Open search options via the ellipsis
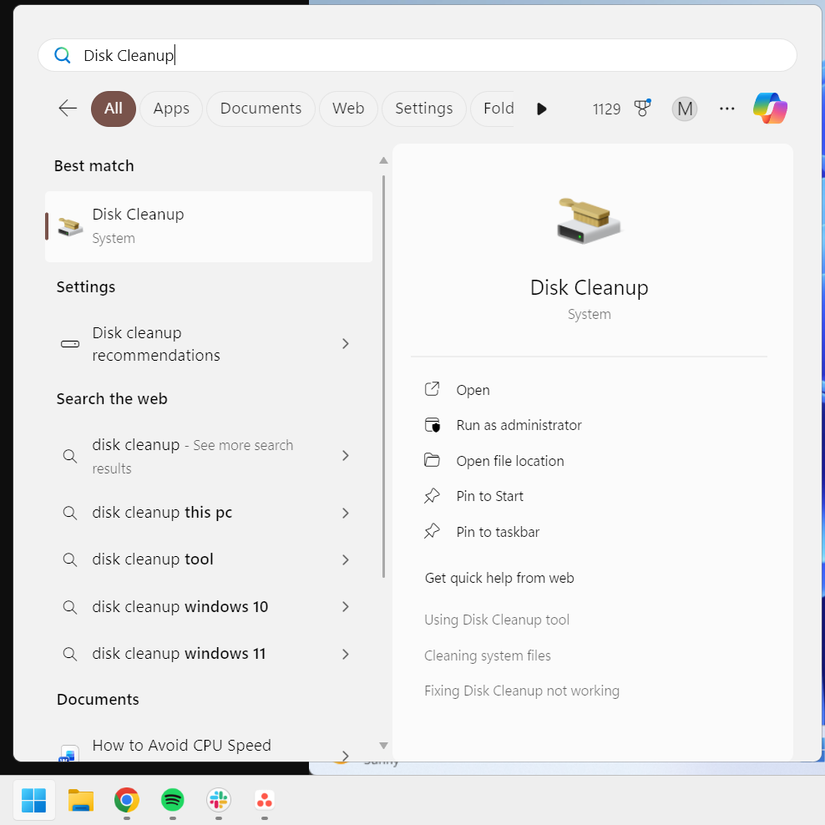 tap(727, 109)
